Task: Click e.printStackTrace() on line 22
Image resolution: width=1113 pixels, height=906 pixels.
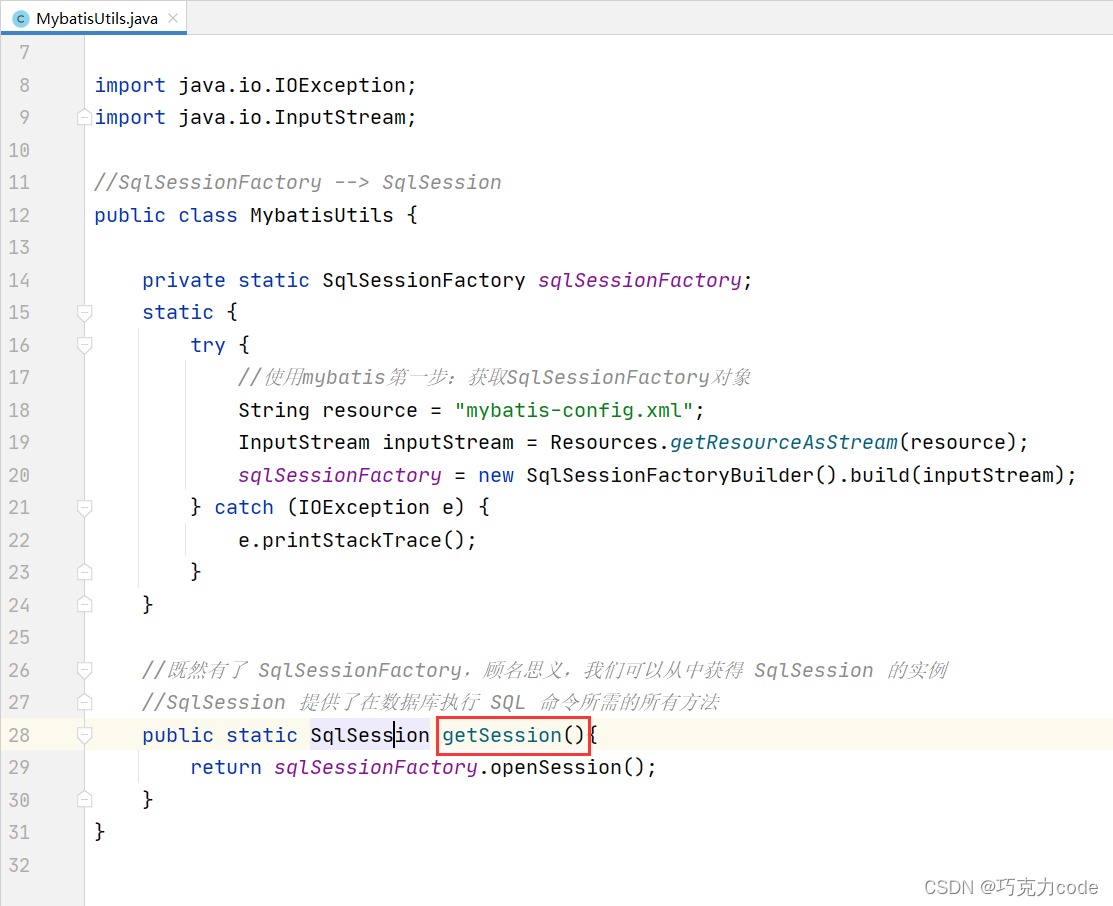Action: click(357, 540)
